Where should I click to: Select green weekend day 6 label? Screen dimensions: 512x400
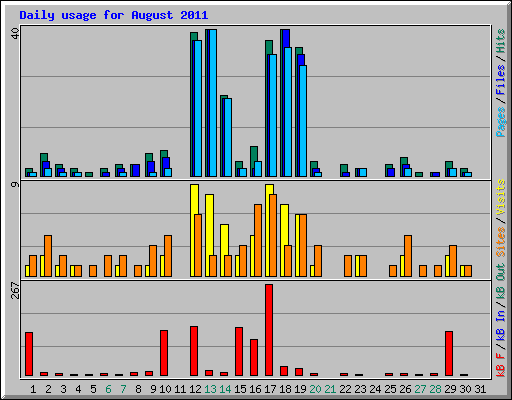pyautogui.click(x=108, y=389)
